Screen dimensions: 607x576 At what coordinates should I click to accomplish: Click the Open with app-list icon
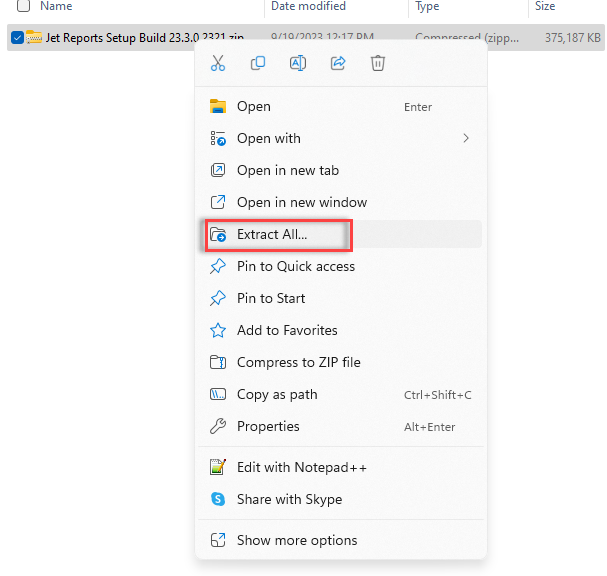click(218, 138)
